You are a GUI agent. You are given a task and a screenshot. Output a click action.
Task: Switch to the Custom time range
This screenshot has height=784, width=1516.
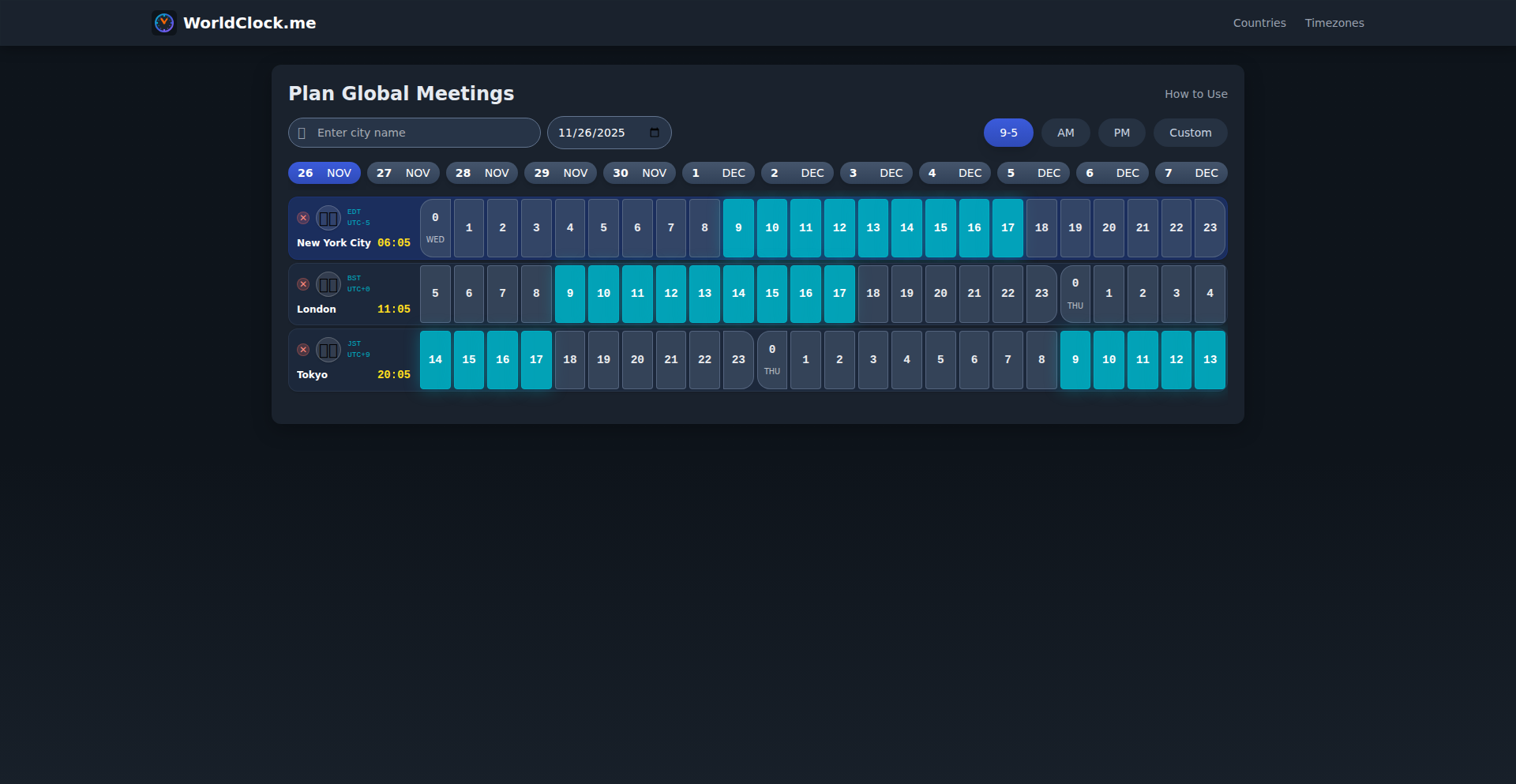(1190, 133)
